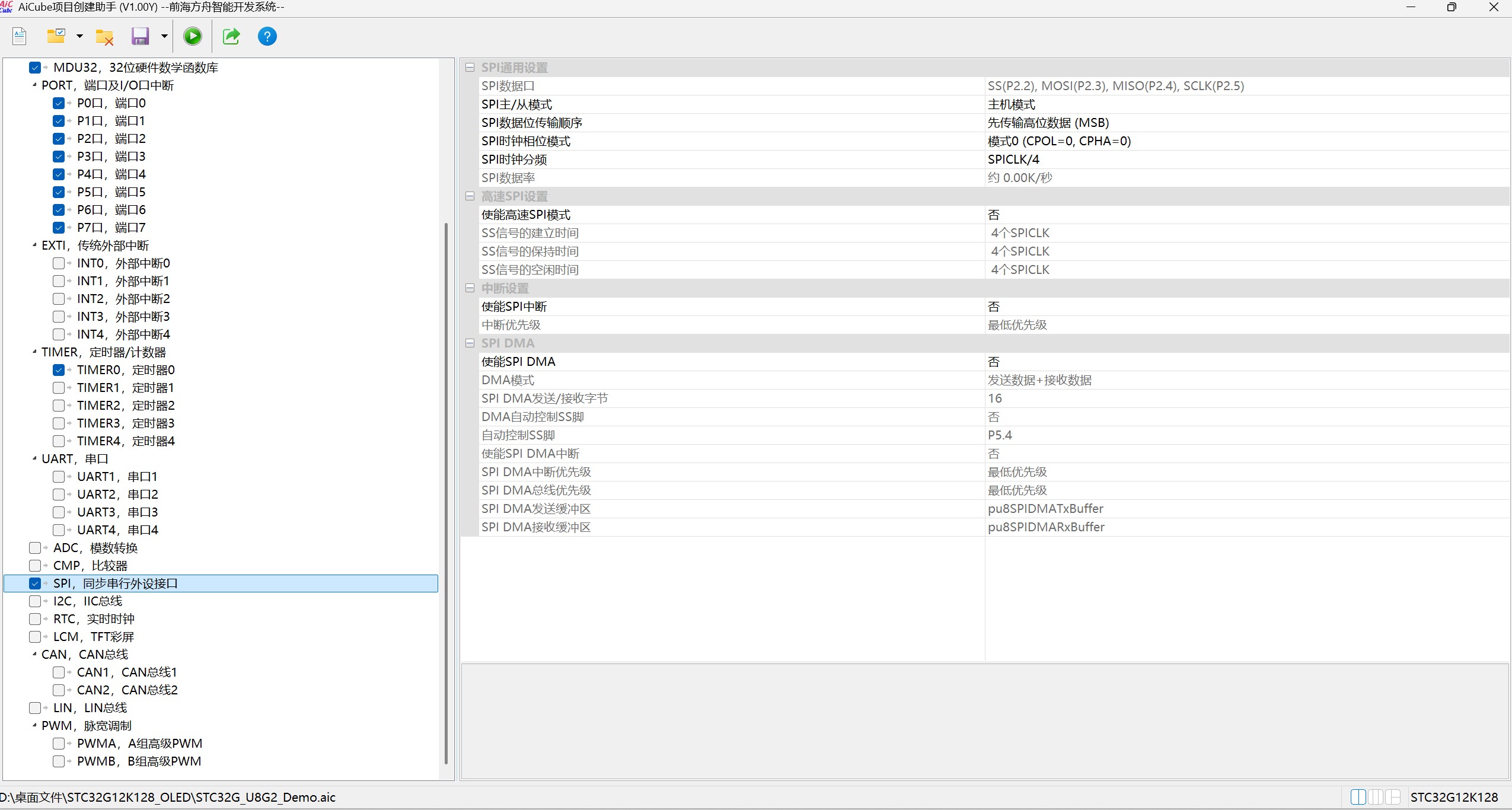Click the left tree vertical scrollbar

(446, 492)
